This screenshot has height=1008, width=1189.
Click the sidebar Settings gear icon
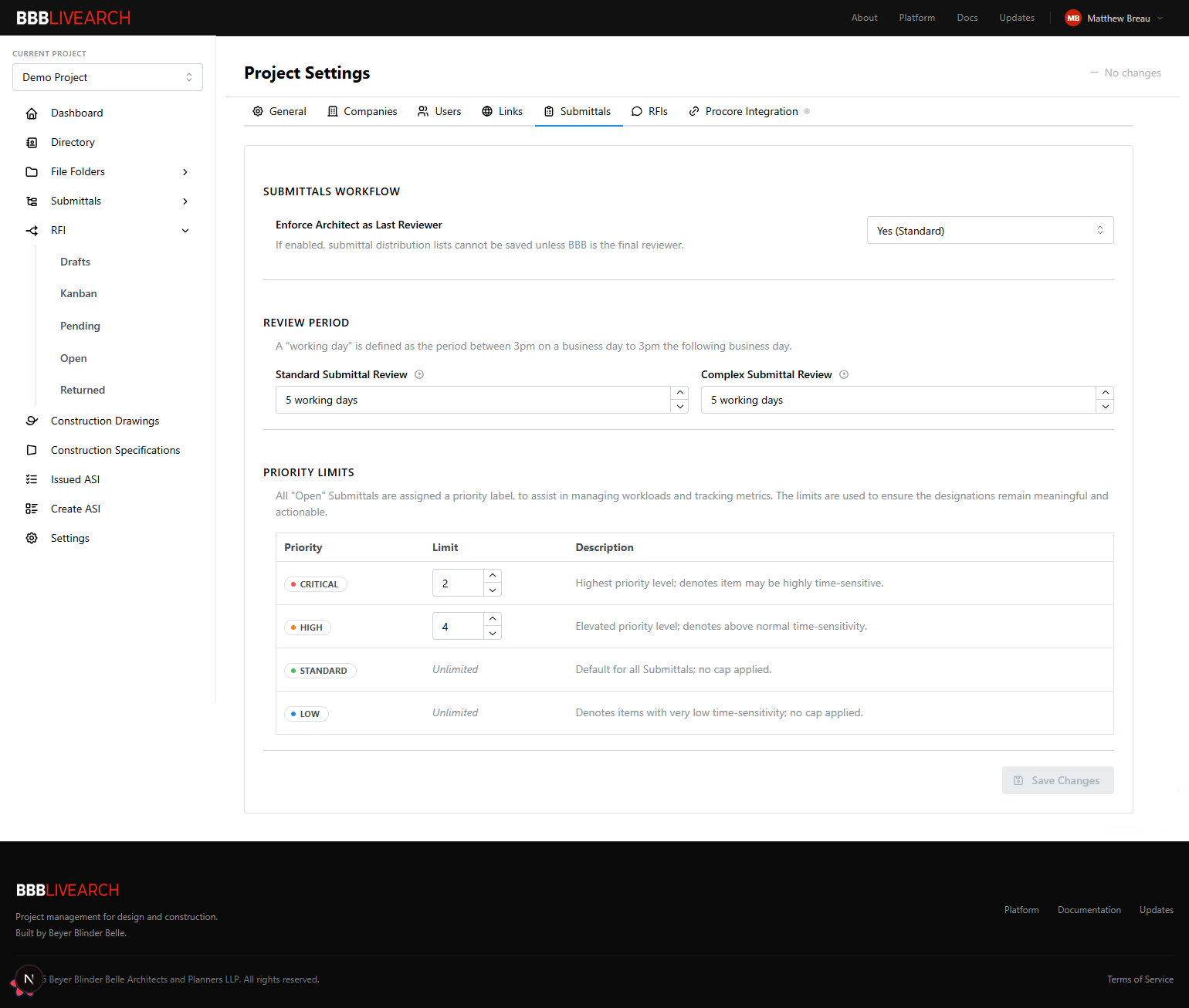[32, 538]
